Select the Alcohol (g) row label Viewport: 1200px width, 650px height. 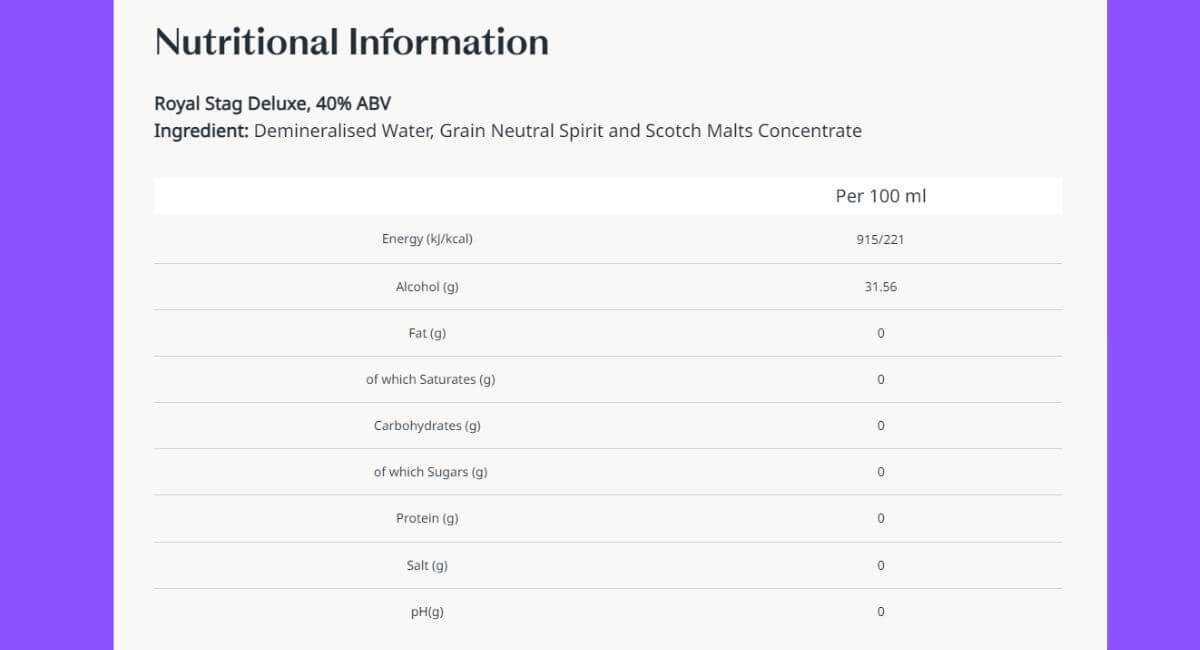(x=427, y=287)
